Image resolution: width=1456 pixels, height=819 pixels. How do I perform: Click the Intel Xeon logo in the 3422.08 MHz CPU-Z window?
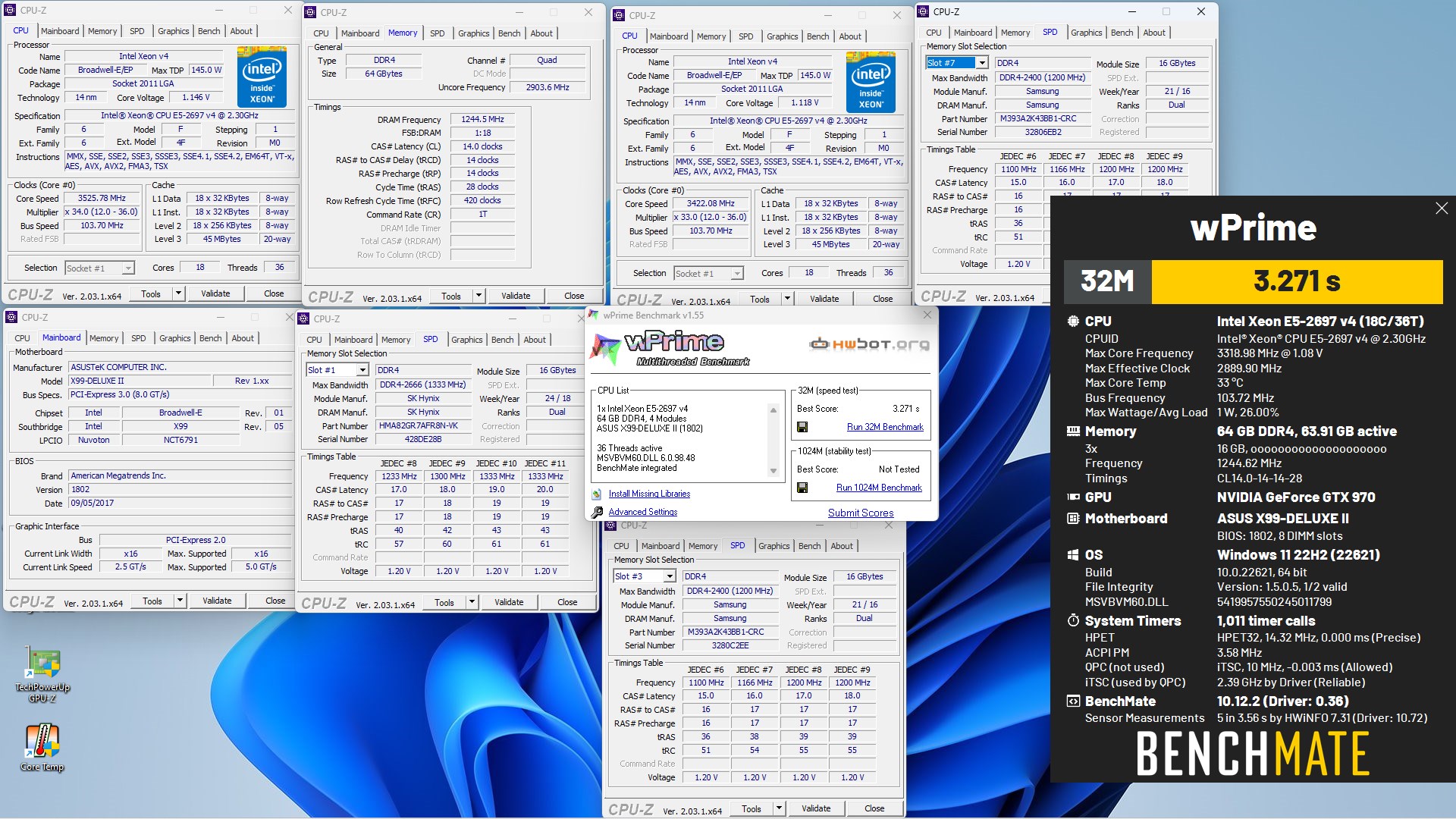(x=871, y=82)
